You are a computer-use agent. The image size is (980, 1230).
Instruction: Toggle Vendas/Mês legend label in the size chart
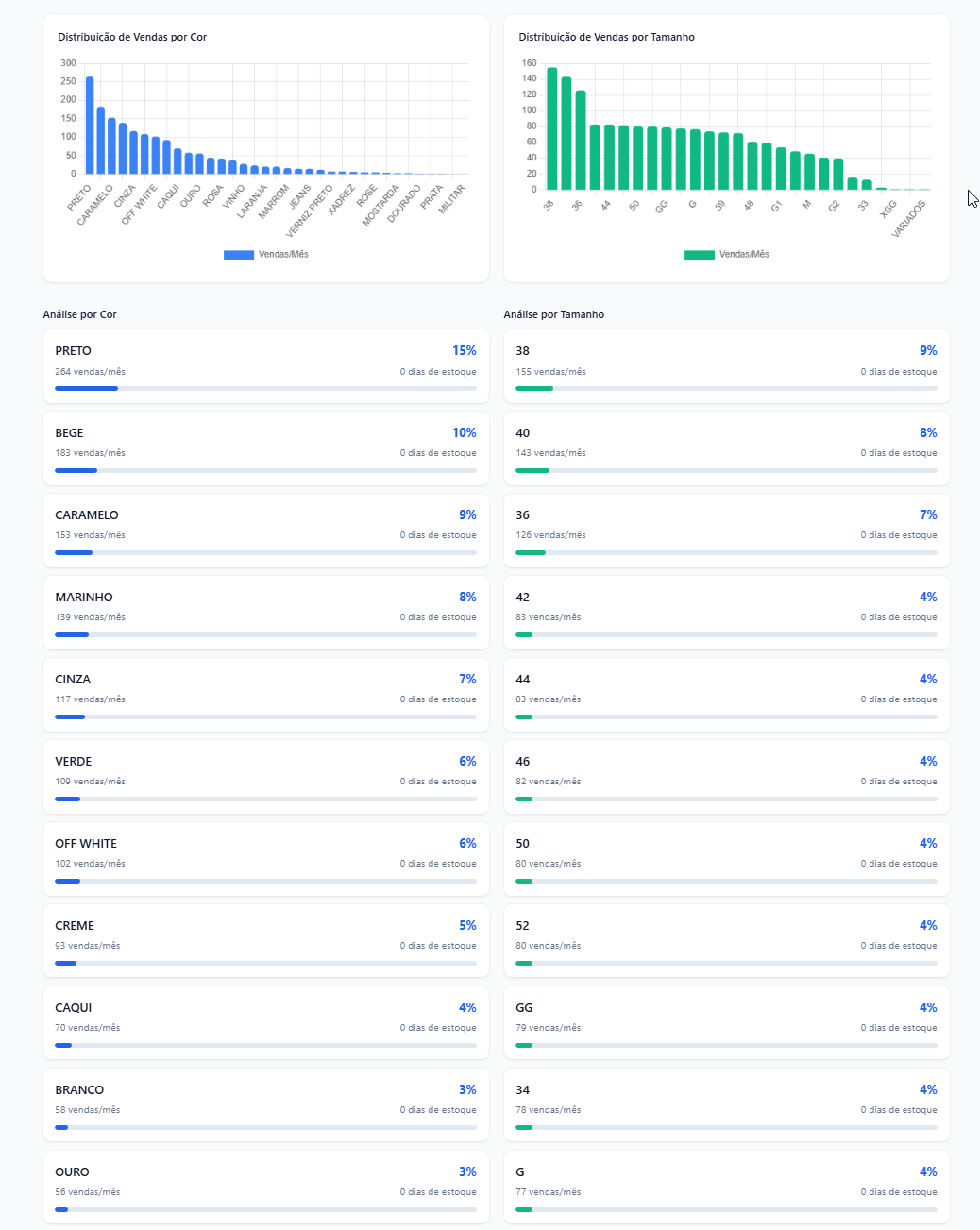744,255
